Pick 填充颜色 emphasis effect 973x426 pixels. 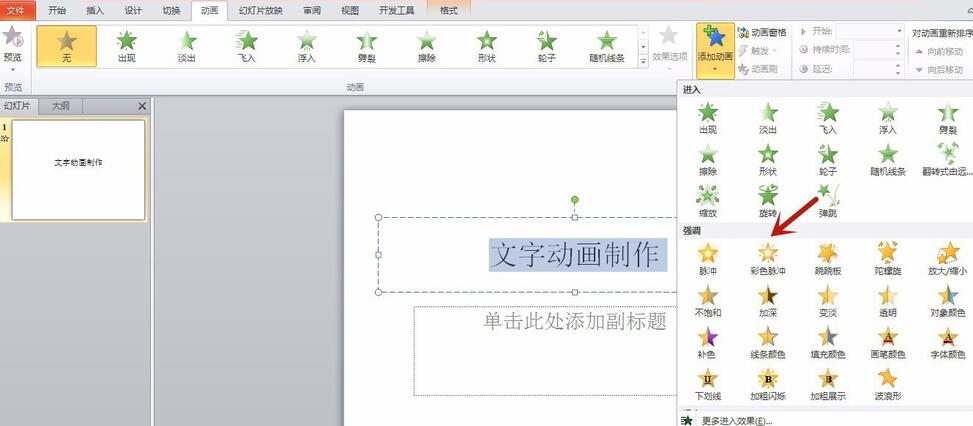pos(828,343)
